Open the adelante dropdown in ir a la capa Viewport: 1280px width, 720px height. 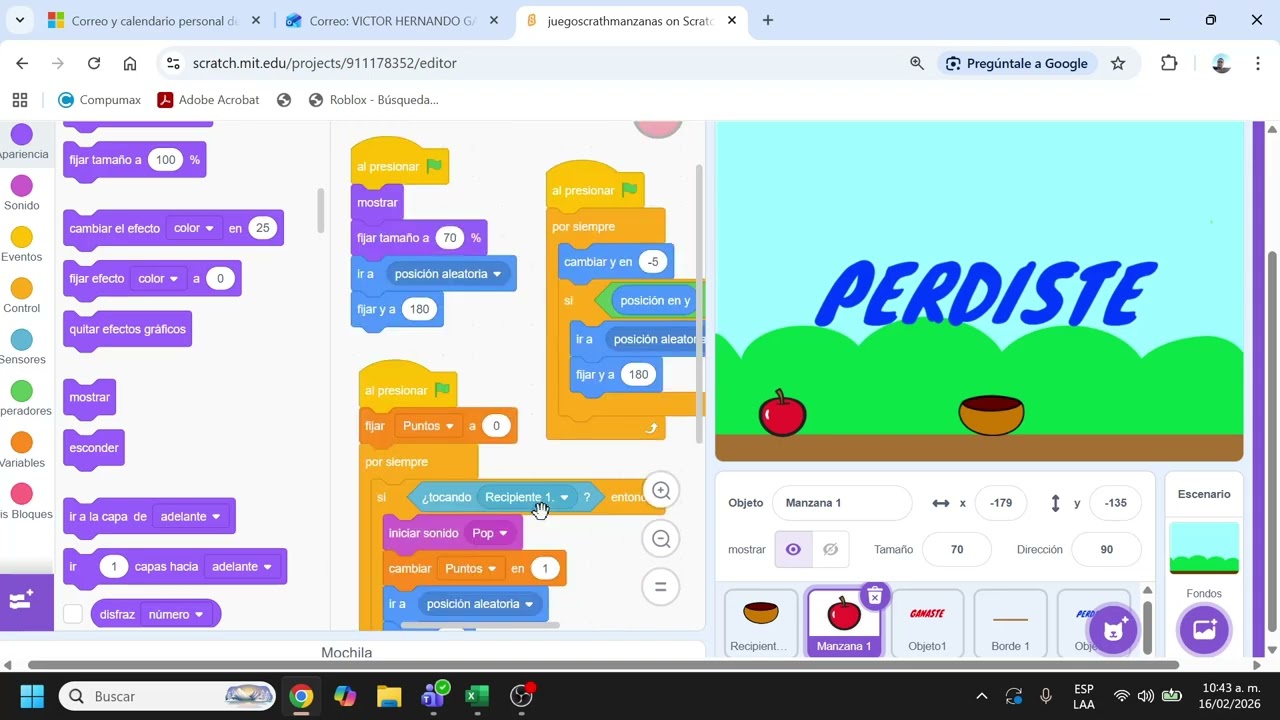[x=190, y=517]
